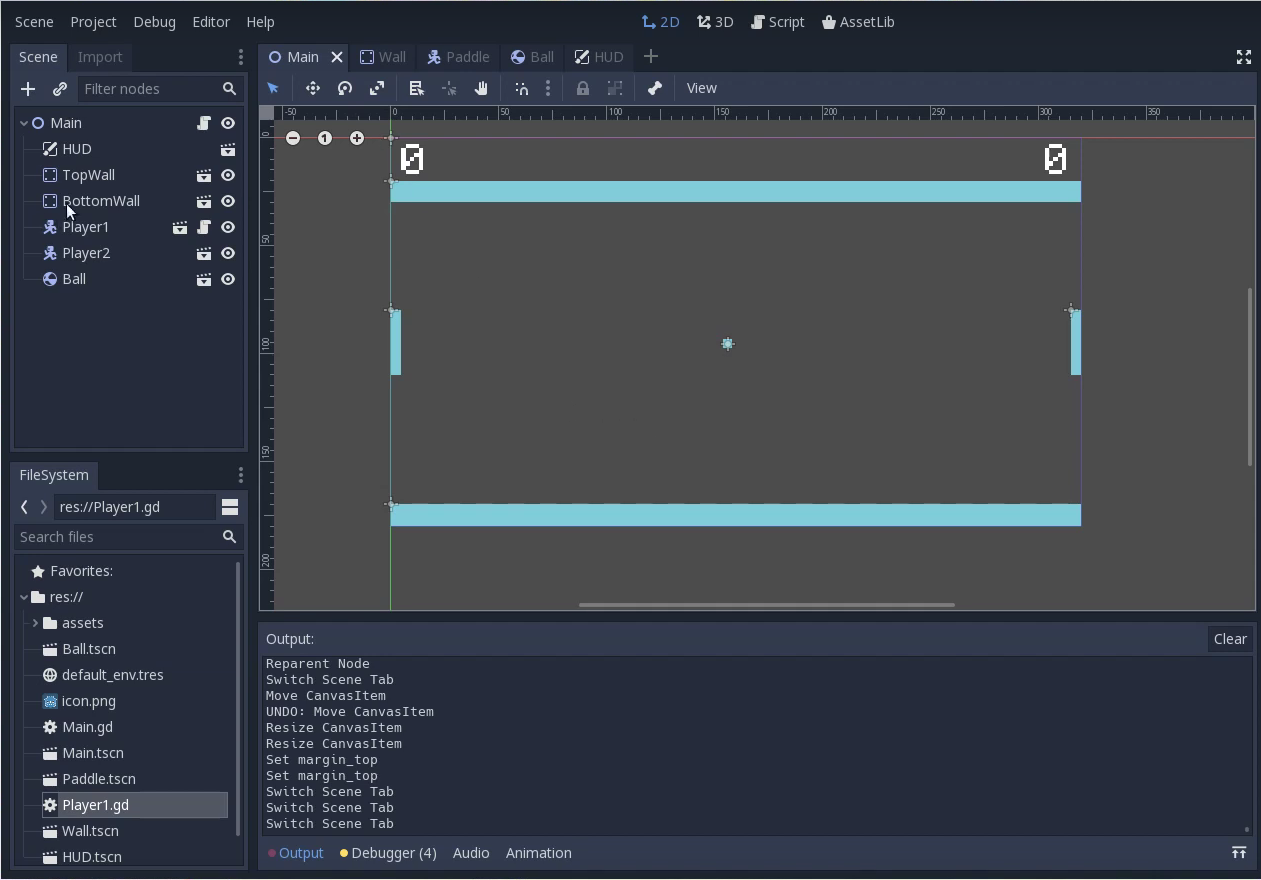
Task: Toggle Player2's visibility in the scene tree
Action: click(228, 253)
